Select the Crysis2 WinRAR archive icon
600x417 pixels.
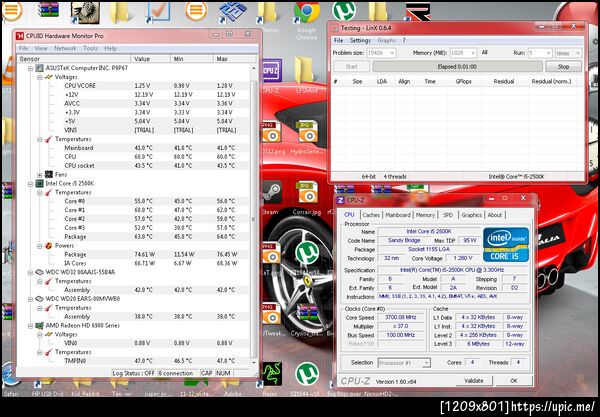tap(307, 314)
